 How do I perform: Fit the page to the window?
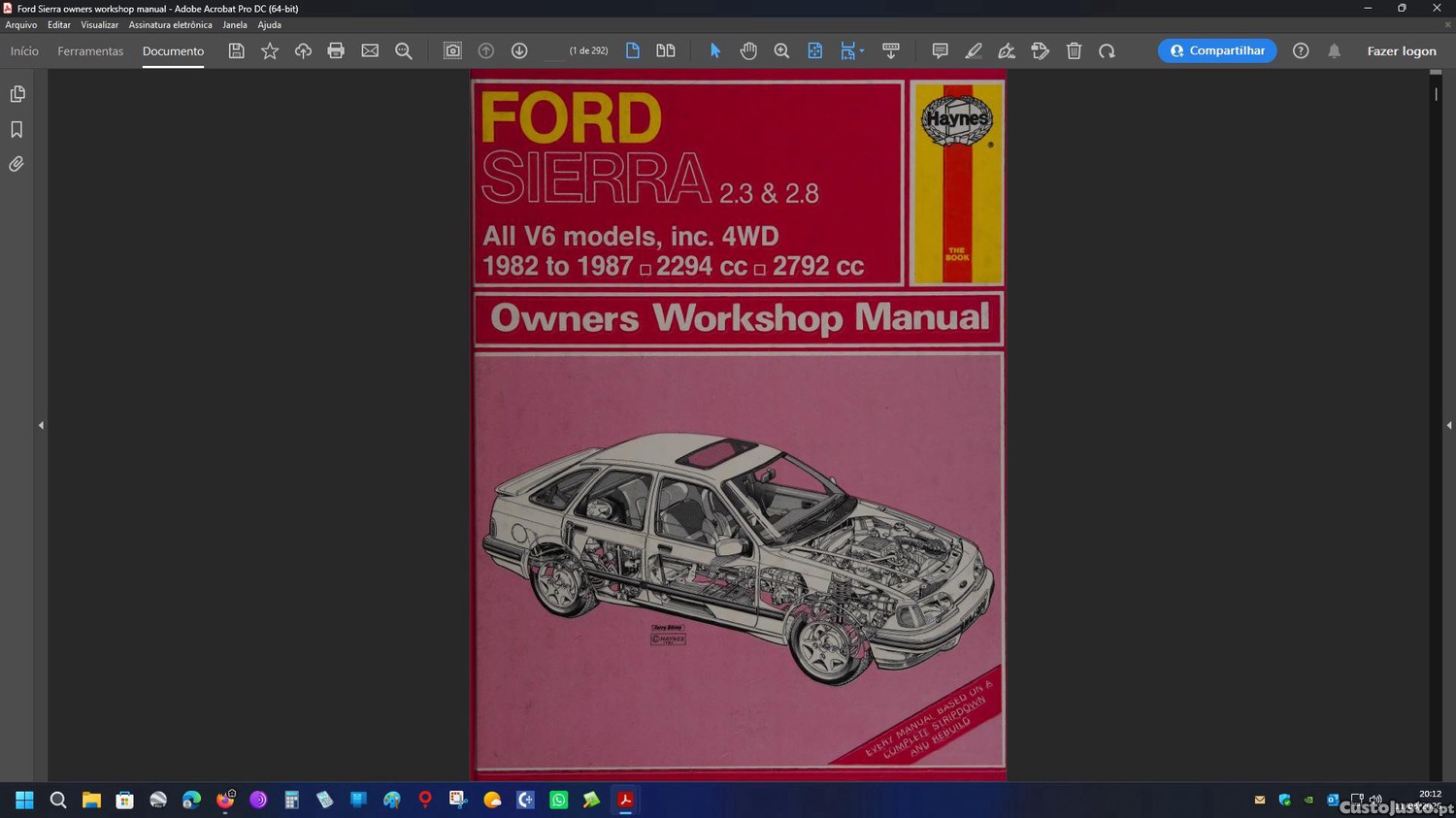tap(815, 50)
